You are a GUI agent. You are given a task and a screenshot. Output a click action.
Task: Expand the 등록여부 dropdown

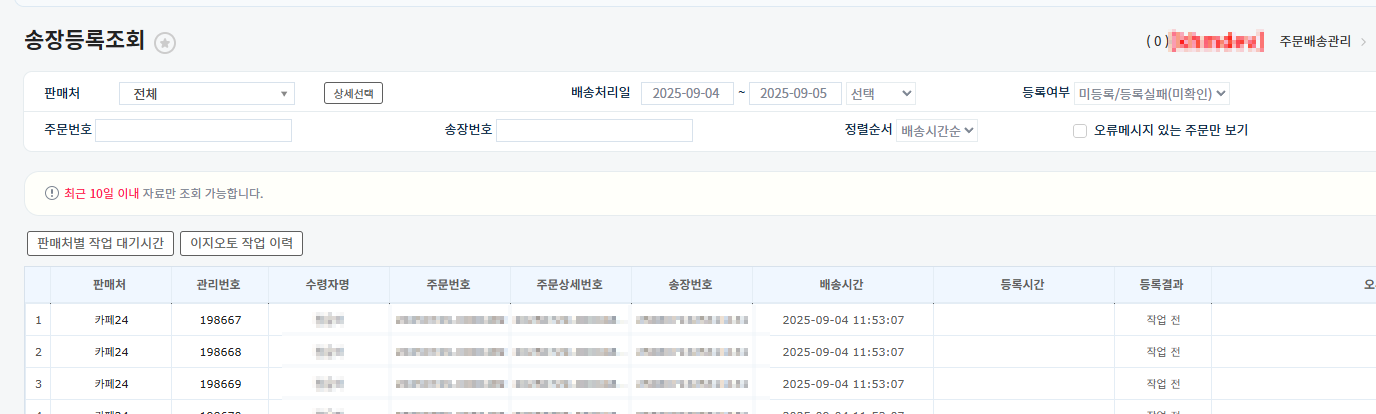1152,94
